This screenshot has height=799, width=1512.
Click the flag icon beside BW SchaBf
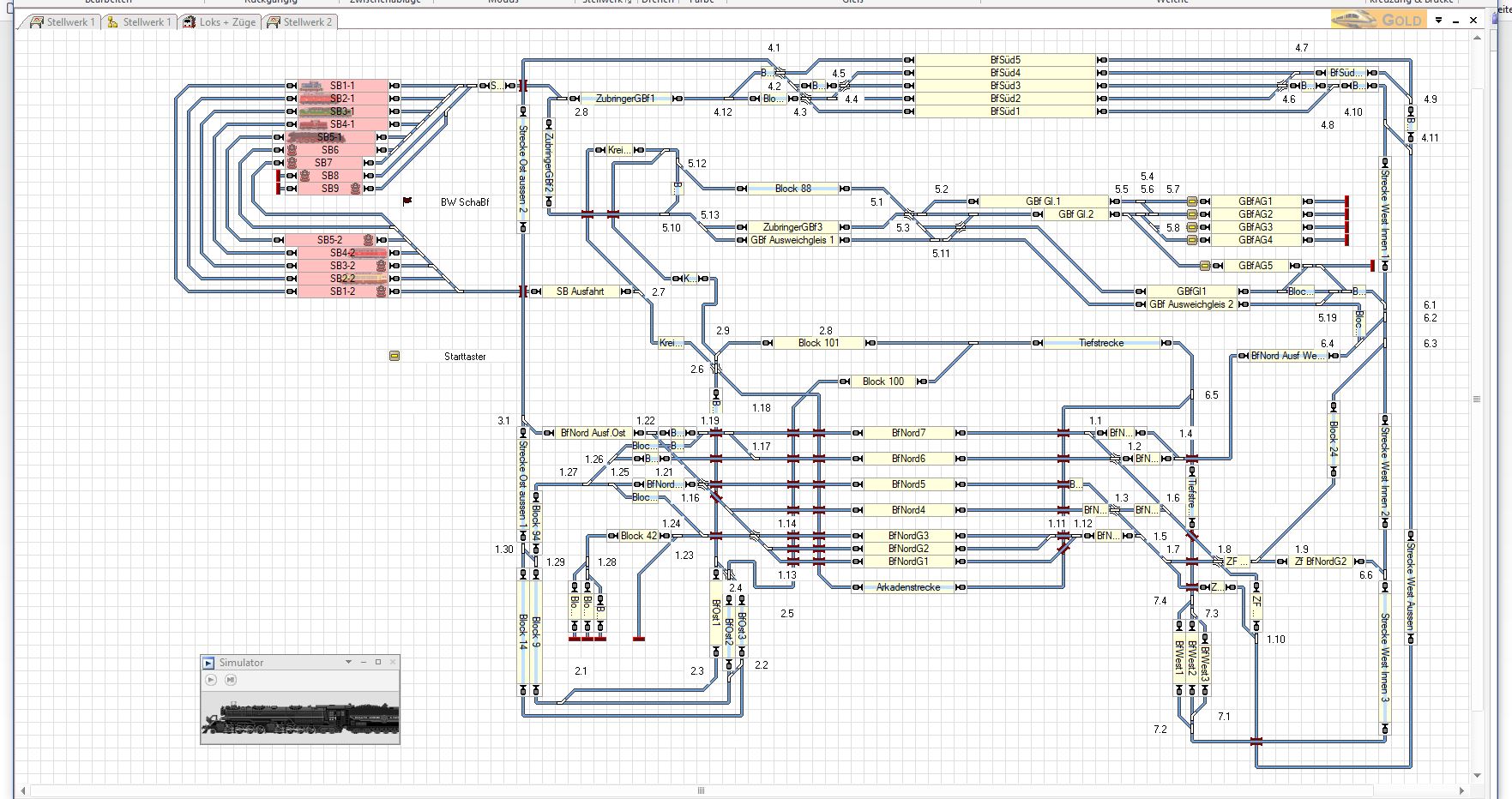coord(407,201)
